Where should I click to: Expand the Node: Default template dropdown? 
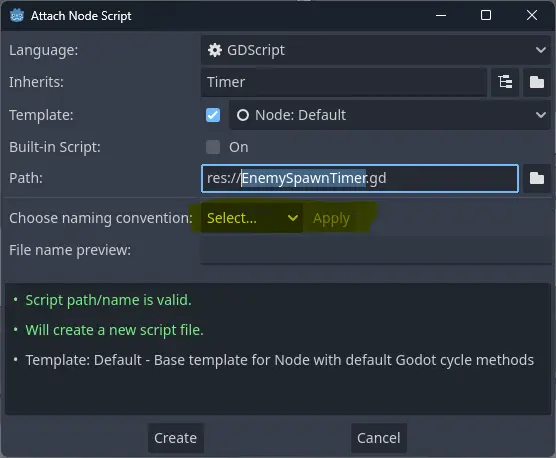(389, 115)
